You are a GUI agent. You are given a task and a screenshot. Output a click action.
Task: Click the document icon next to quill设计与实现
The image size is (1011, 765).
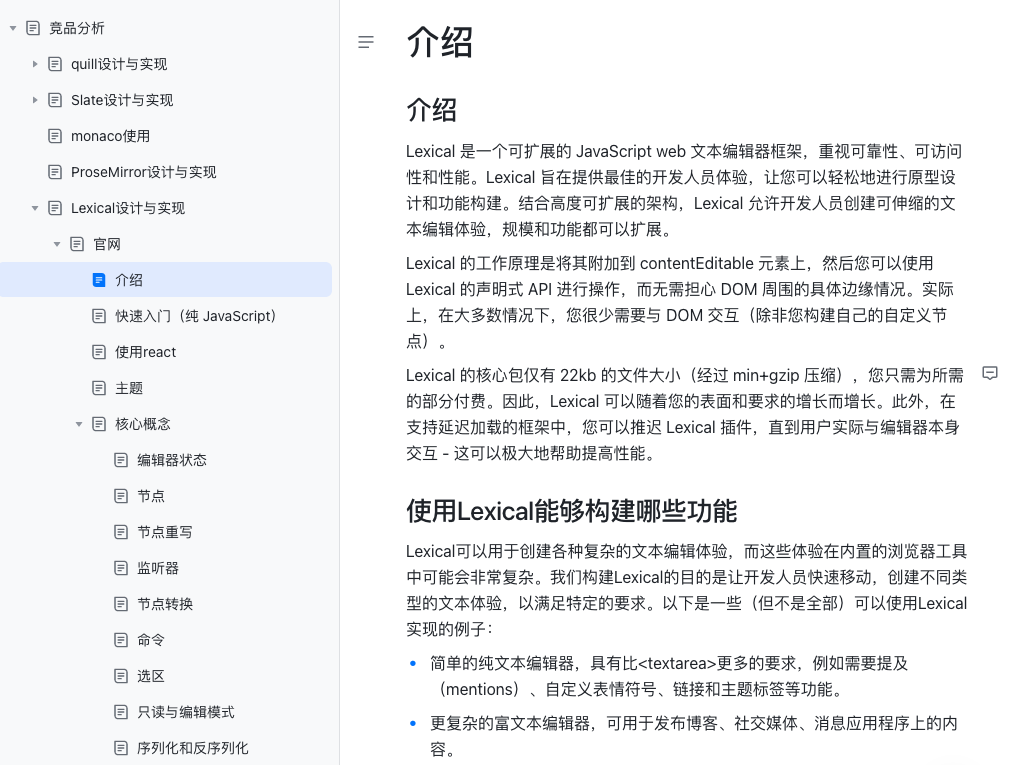[x=55, y=65]
